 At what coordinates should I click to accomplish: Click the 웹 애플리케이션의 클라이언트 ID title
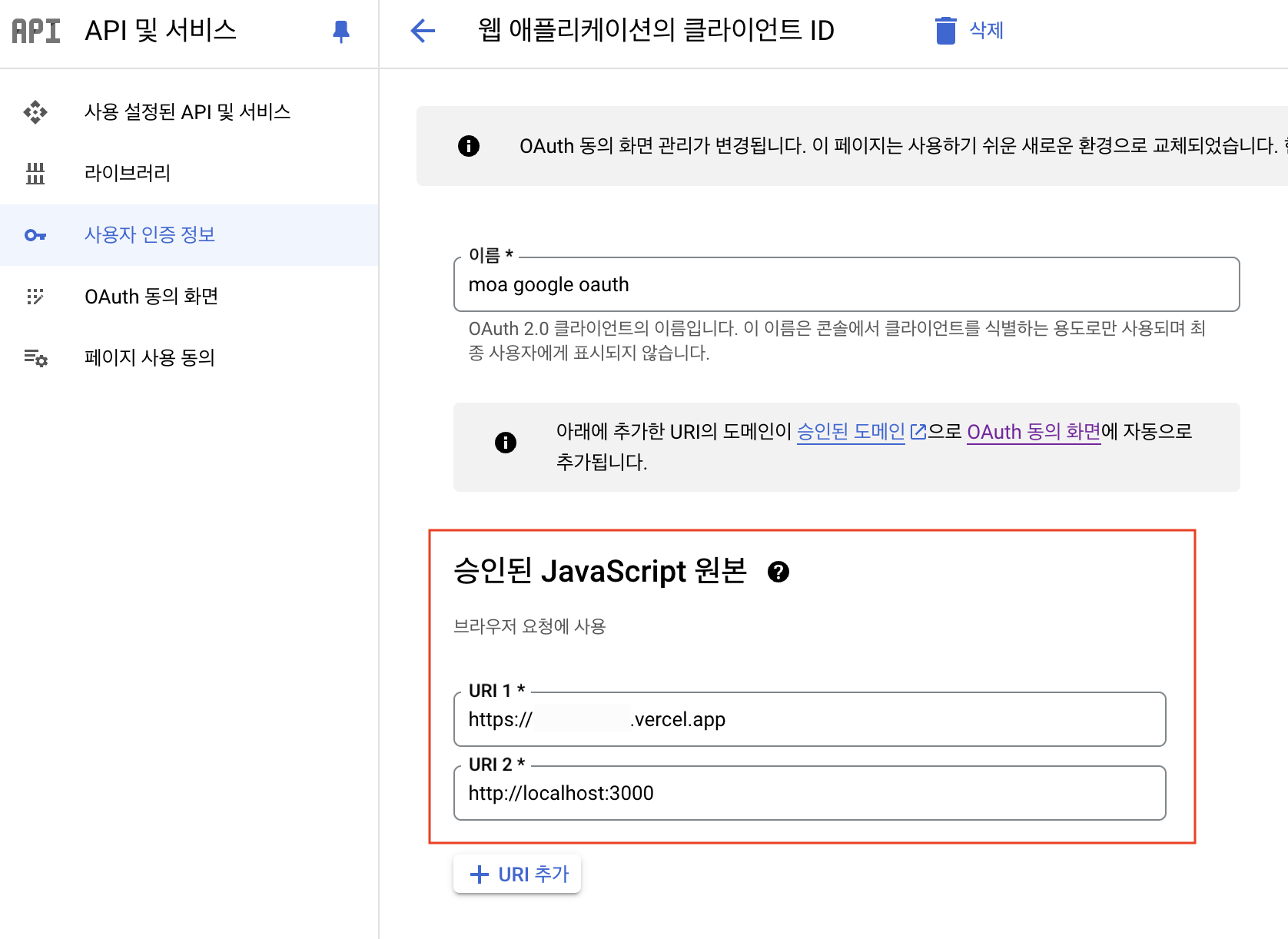pyautogui.click(x=656, y=31)
